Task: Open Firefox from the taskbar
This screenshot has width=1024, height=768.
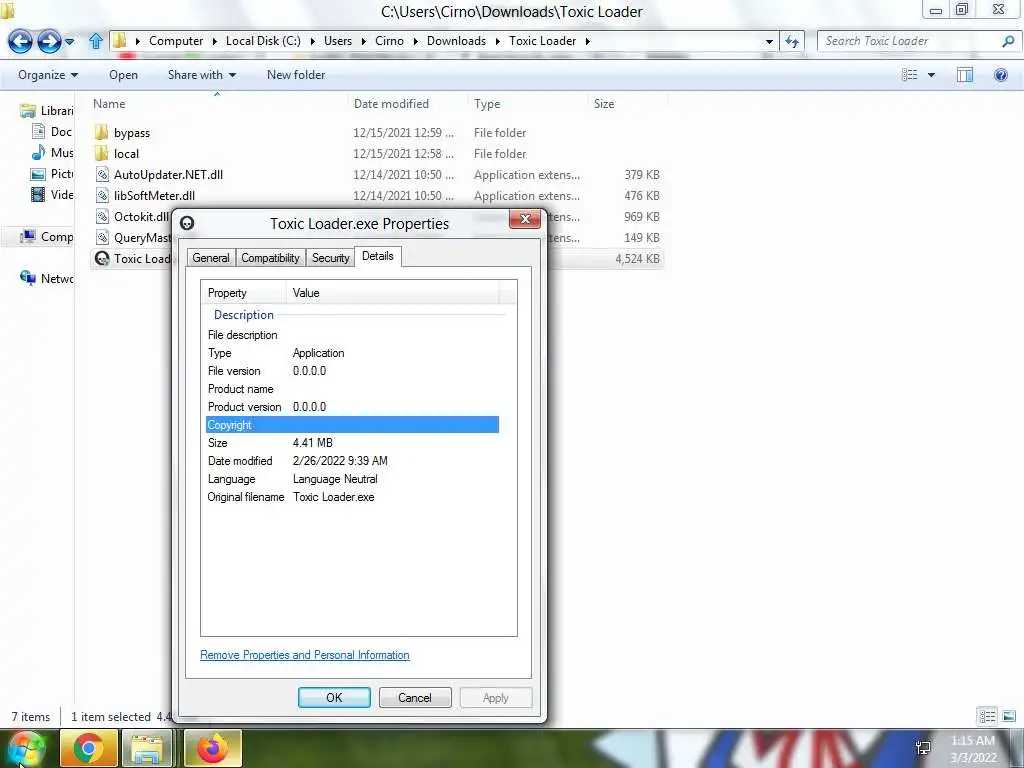Action: (213, 748)
